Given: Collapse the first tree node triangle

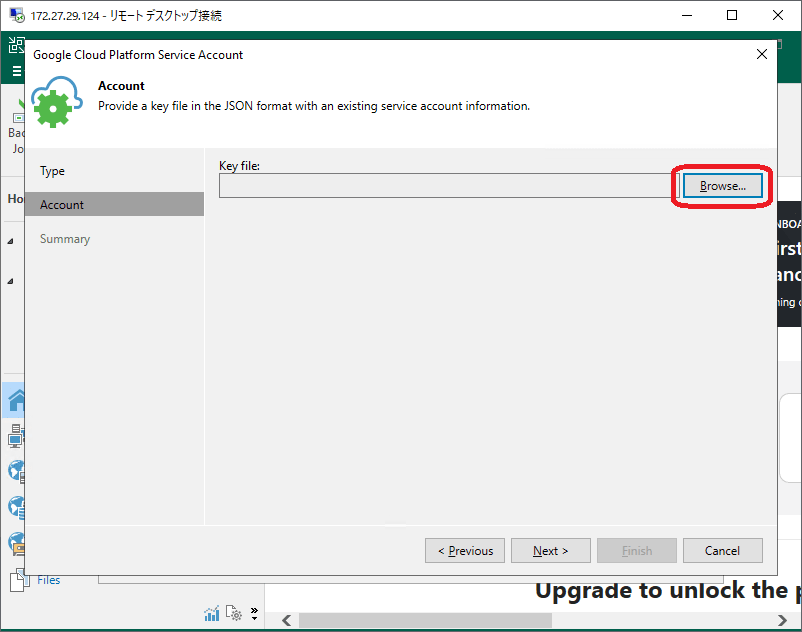Looking at the screenshot, I should point(10,241).
